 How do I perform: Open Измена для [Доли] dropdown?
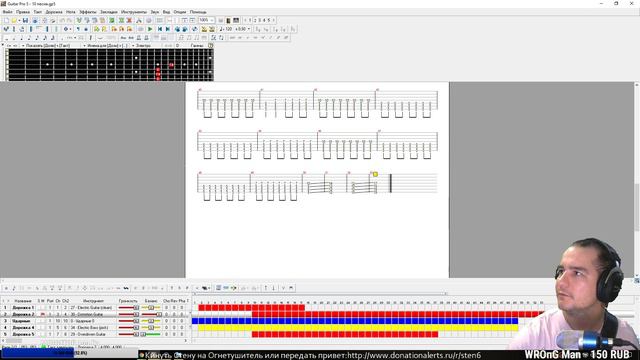pyautogui.click(x=105, y=46)
